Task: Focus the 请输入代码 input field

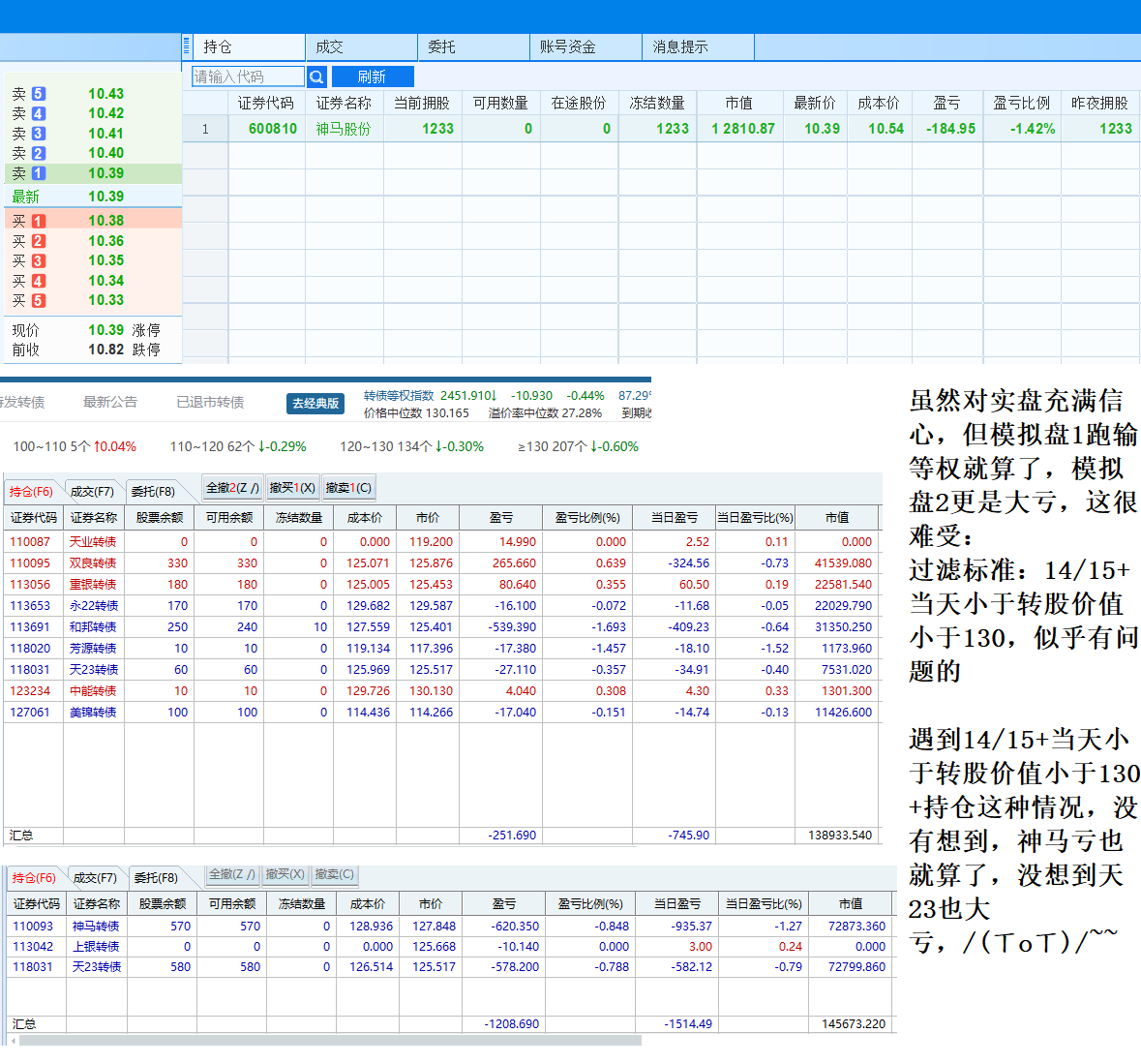Action: (248, 76)
